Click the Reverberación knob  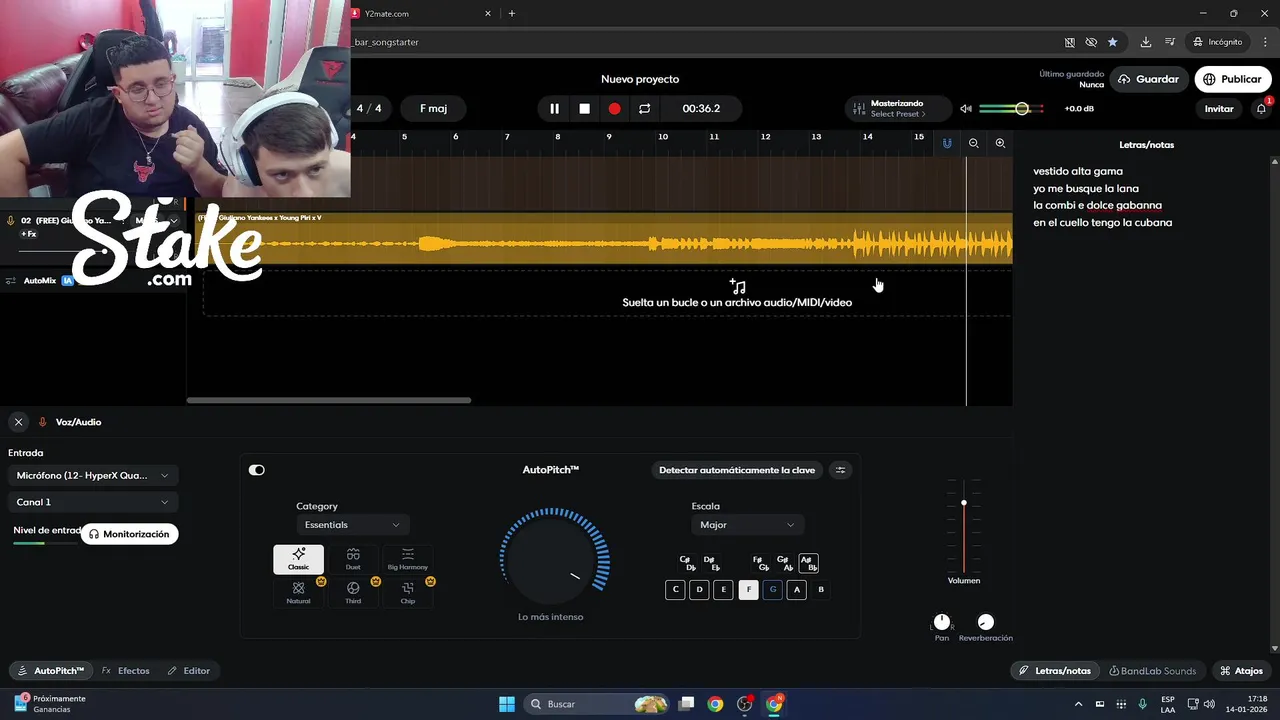986,622
